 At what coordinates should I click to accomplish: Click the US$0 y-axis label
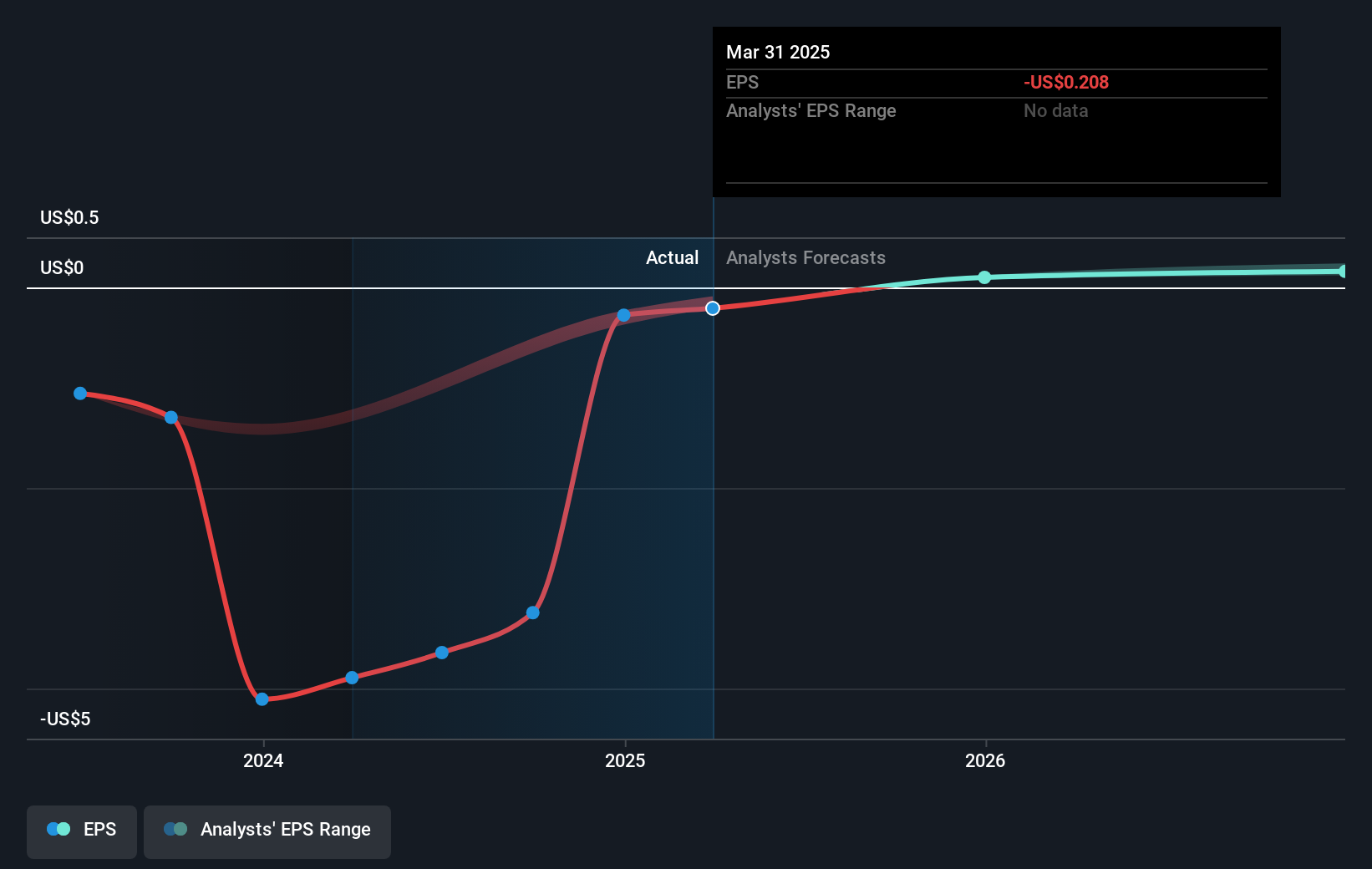62,267
